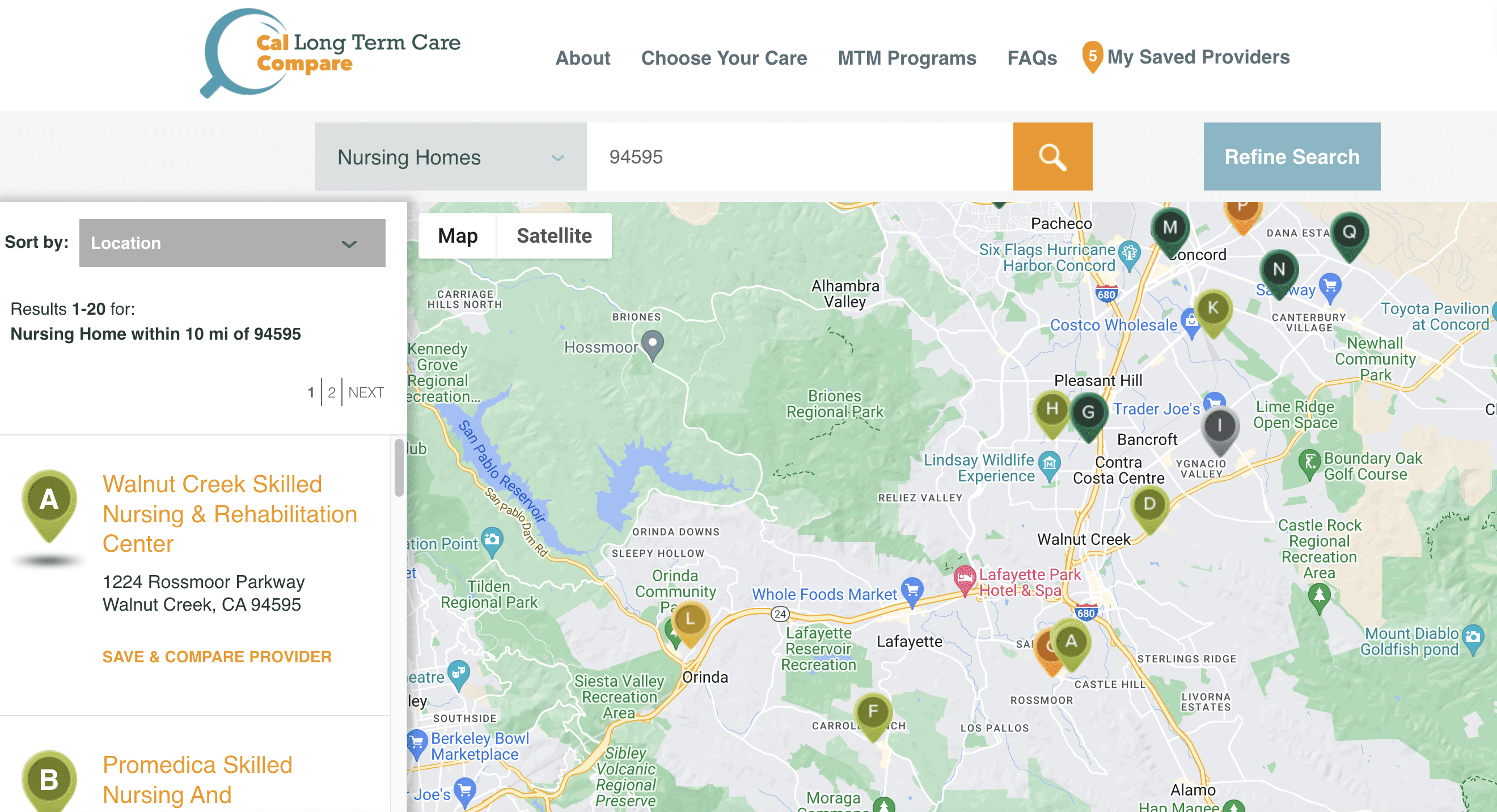Image resolution: width=1497 pixels, height=812 pixels.
Task: Click Save & Compare Provider link
Action: (217, 657)
